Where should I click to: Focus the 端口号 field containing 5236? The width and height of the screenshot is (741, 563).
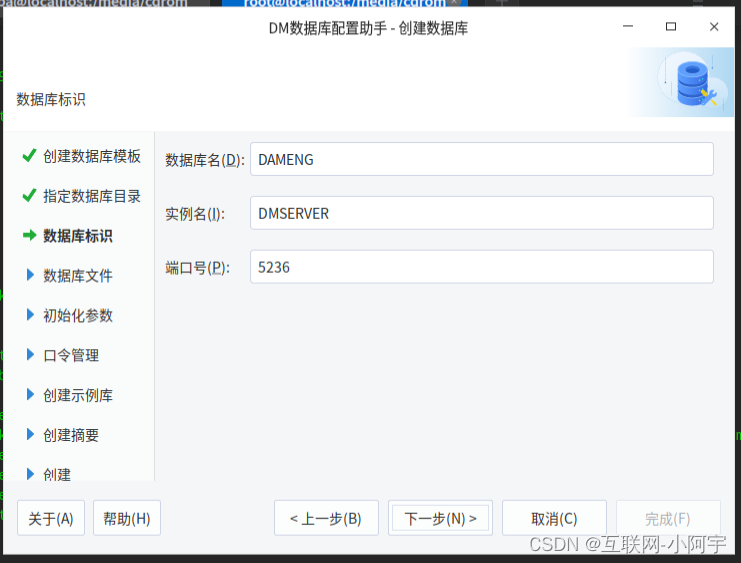click(x=482, y=267)
